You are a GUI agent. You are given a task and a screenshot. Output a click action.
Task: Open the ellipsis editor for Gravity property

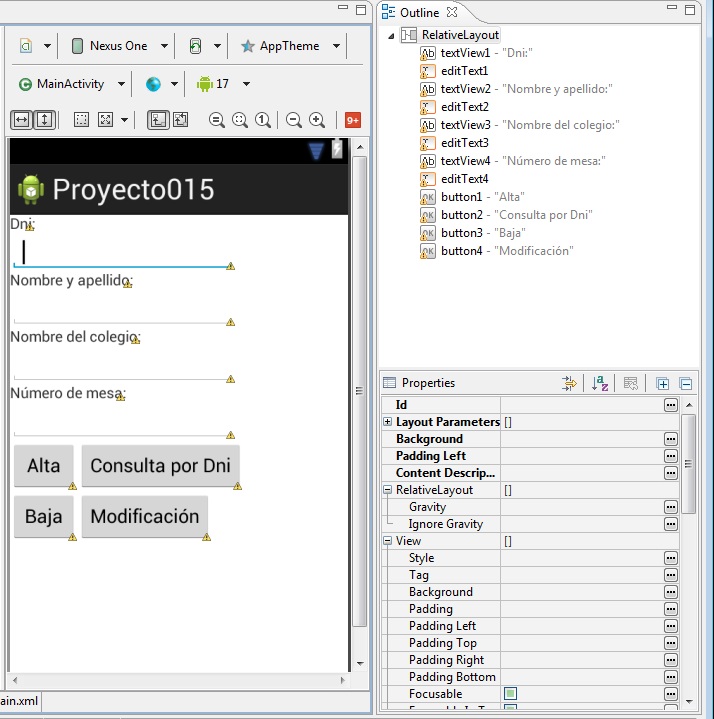click(670, 507)
